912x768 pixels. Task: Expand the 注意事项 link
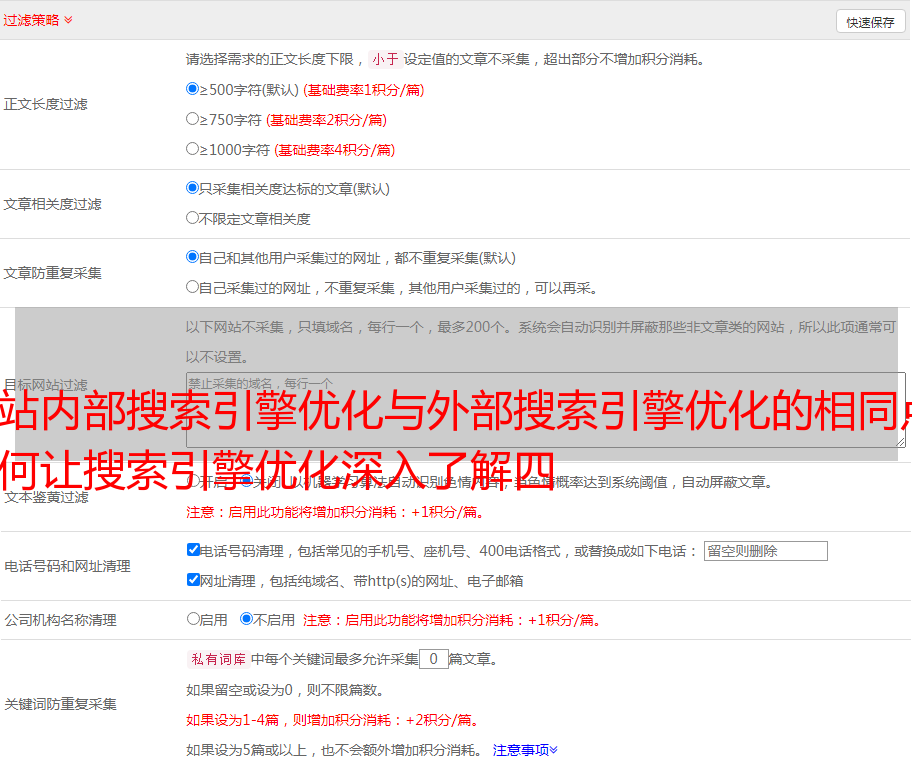[525, 749]
